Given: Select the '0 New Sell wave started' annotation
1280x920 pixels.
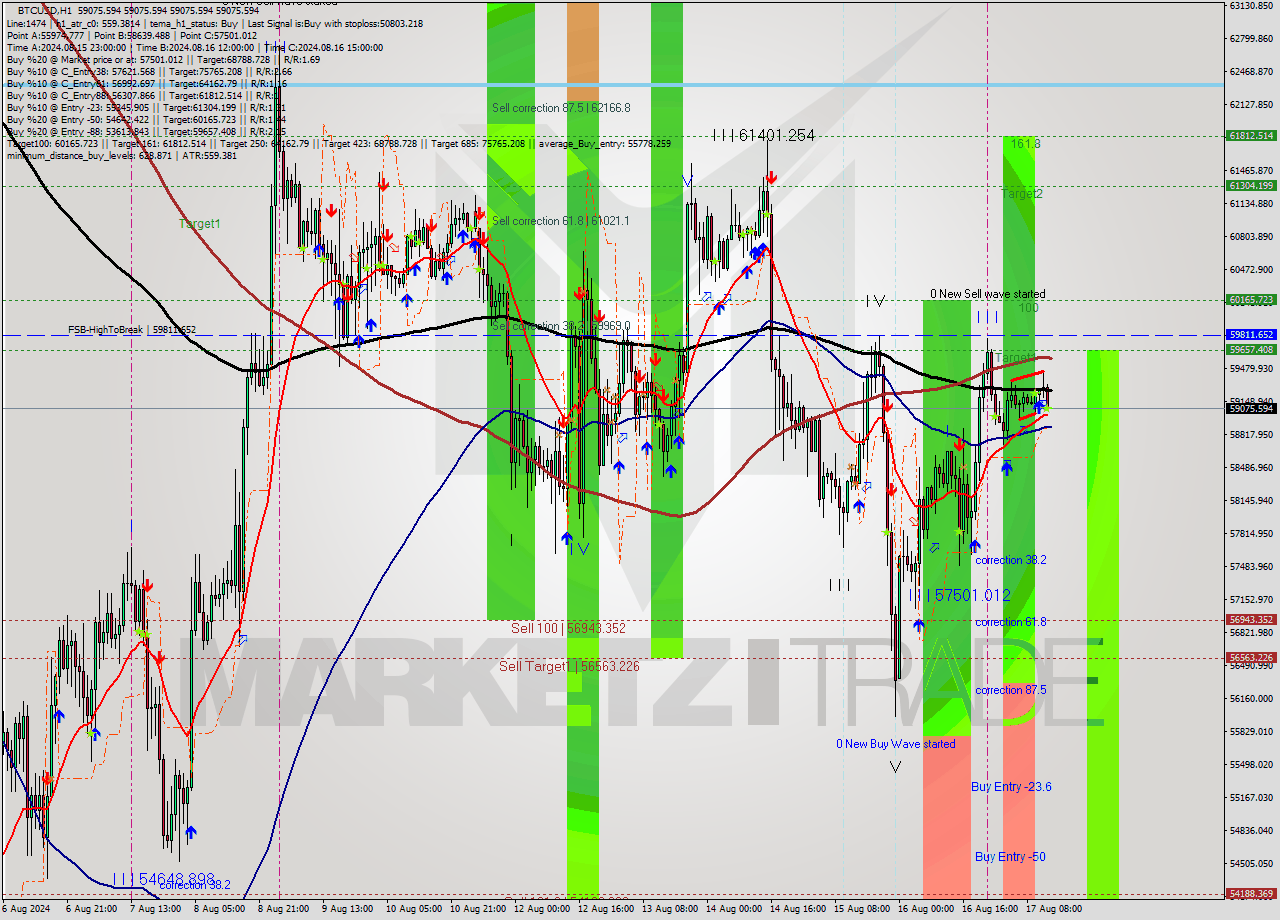Looking at the screenshot, I should pyautogui.click(x=988, y=294).
